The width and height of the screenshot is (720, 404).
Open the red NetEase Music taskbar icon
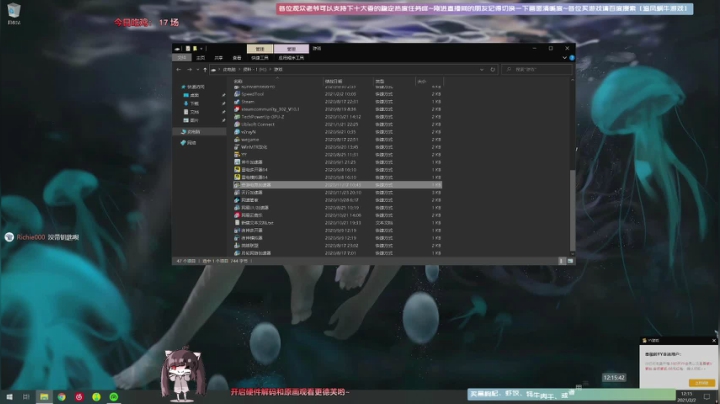[79, 397]
